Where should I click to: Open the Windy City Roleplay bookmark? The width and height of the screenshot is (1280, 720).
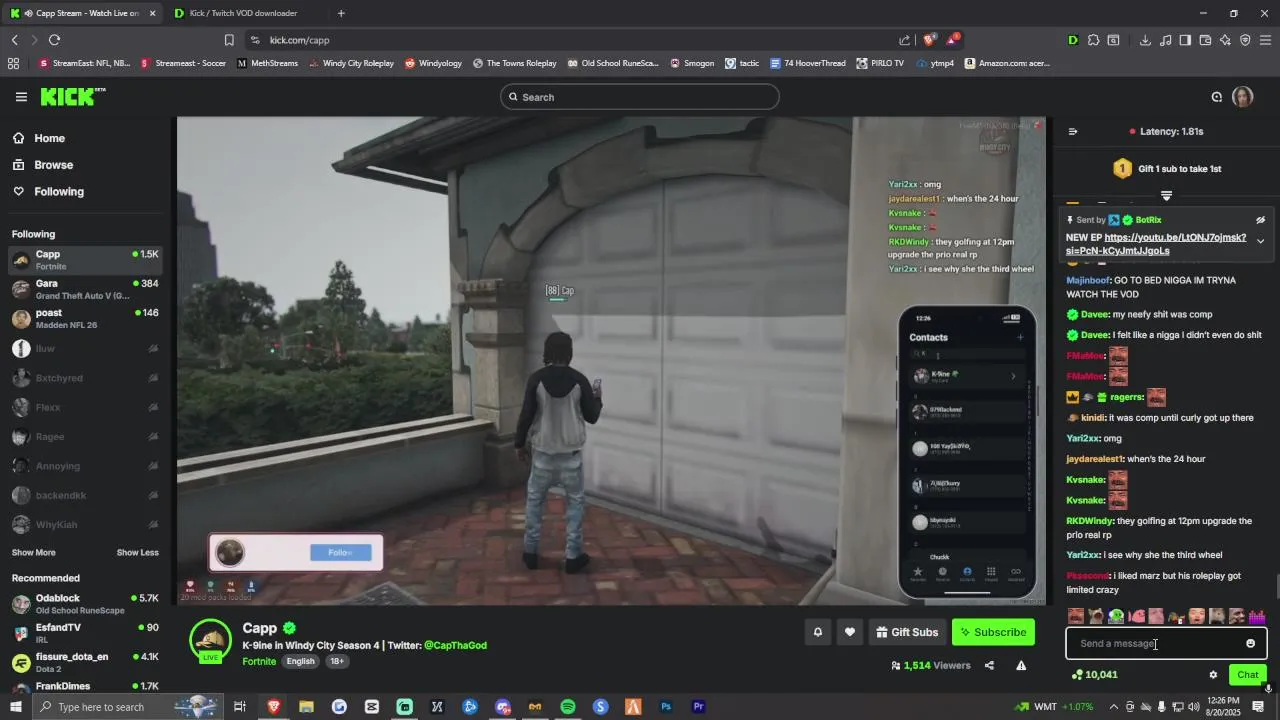click(351, 63)
